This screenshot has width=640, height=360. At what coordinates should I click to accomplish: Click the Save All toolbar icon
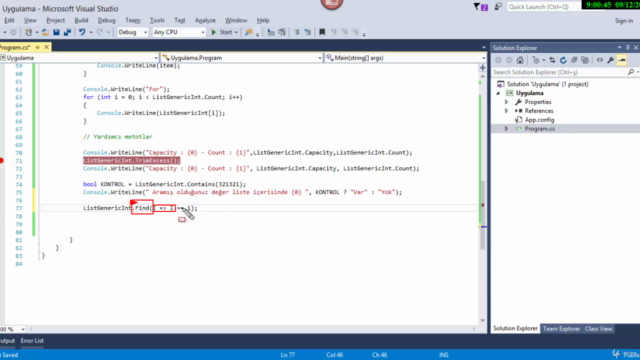coord(67,32)
